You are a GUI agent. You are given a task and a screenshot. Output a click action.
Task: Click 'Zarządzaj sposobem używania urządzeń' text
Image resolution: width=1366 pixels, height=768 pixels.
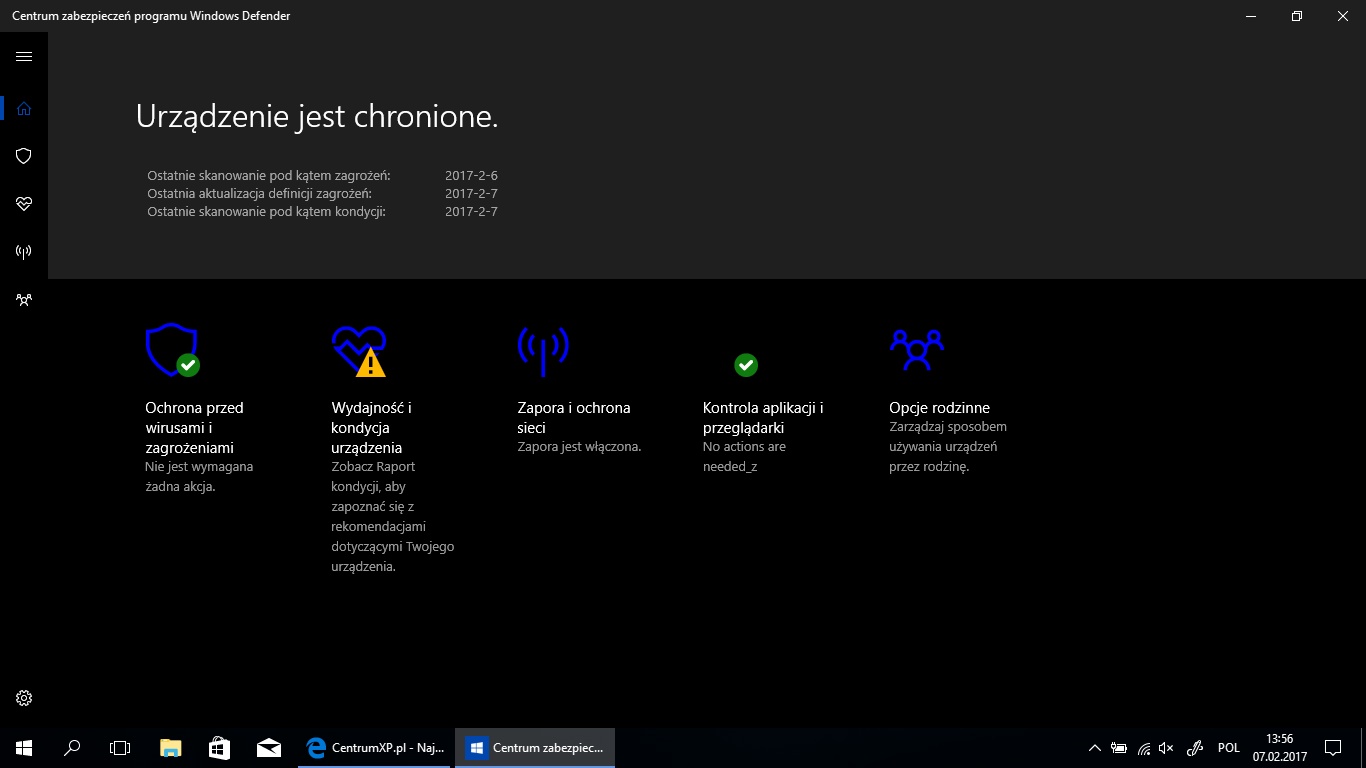948,447
